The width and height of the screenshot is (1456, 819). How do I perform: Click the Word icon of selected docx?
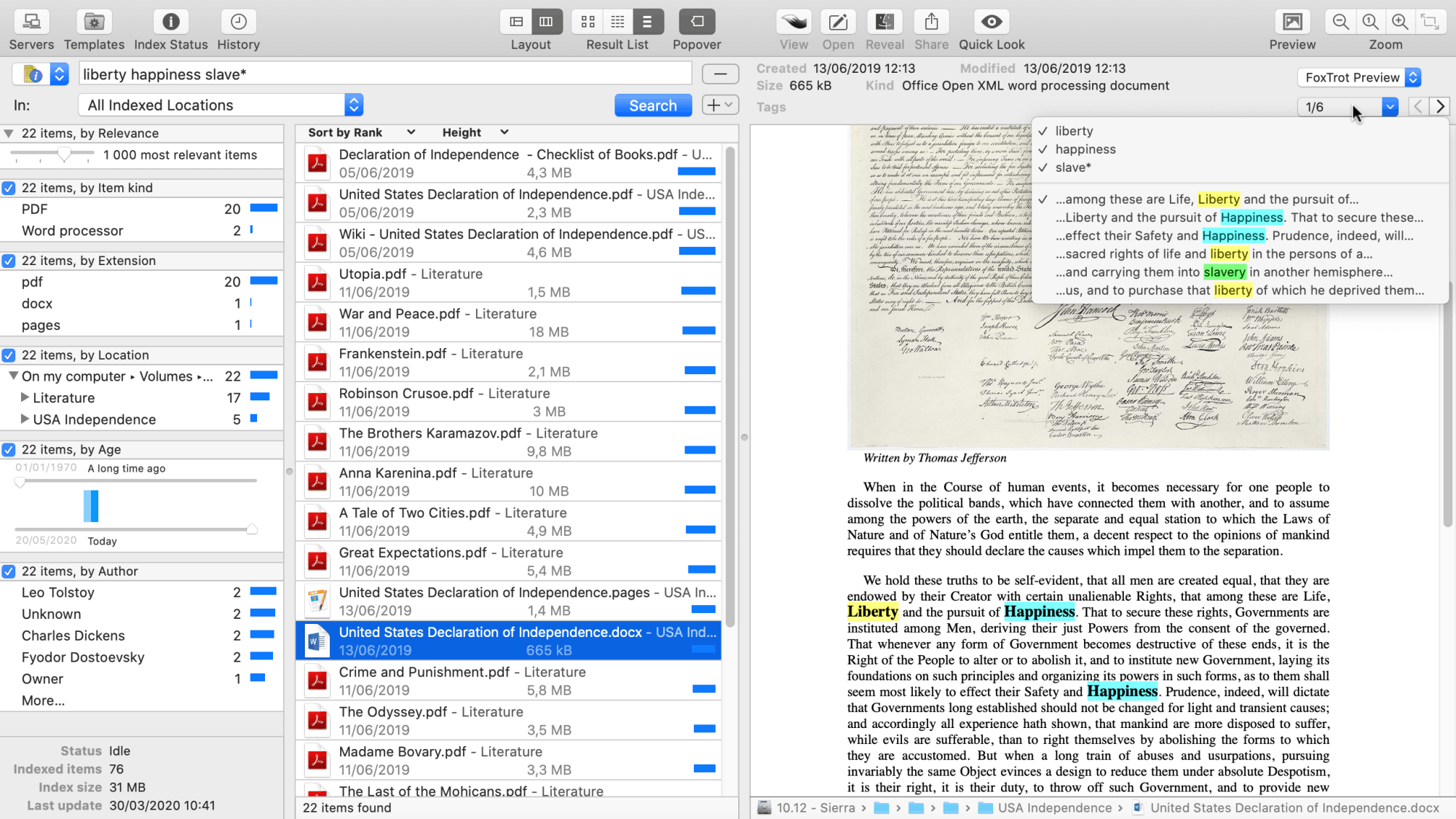point(317,641)
